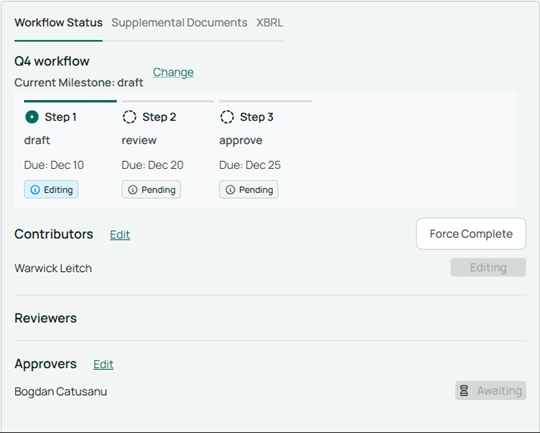Screen dimensions: 540x433
Task: Click the Editing status for Warwick Leitch
Action: pos(488,267)
